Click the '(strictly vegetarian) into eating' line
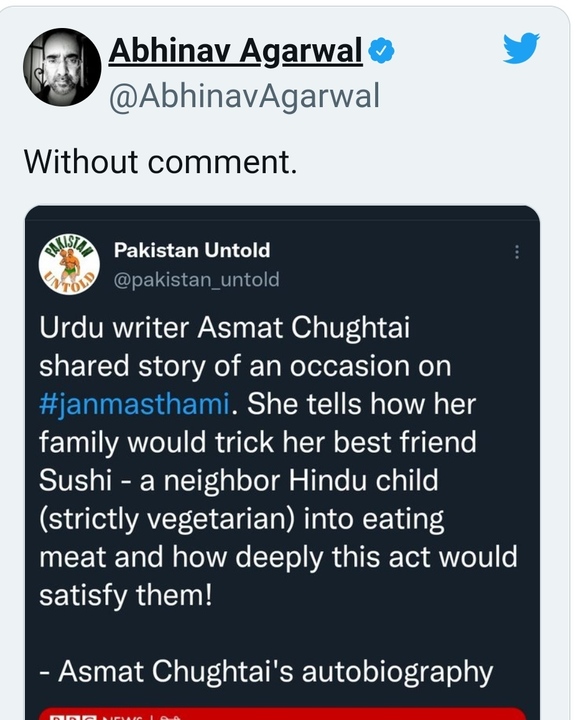 coord(242,519)
